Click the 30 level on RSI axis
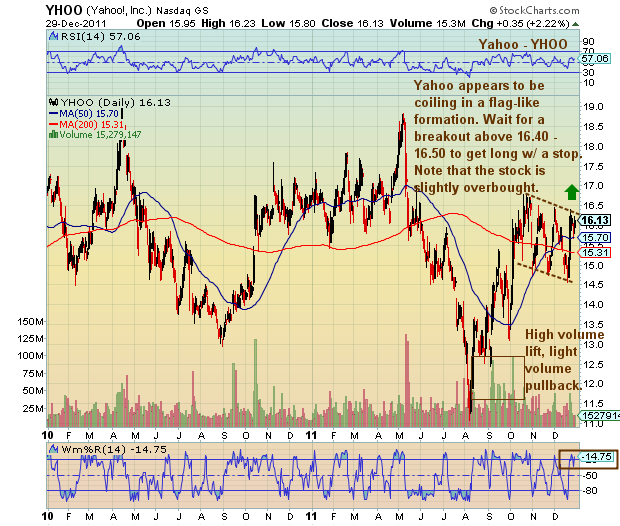 pyautogui.click(x=588, y=72)
